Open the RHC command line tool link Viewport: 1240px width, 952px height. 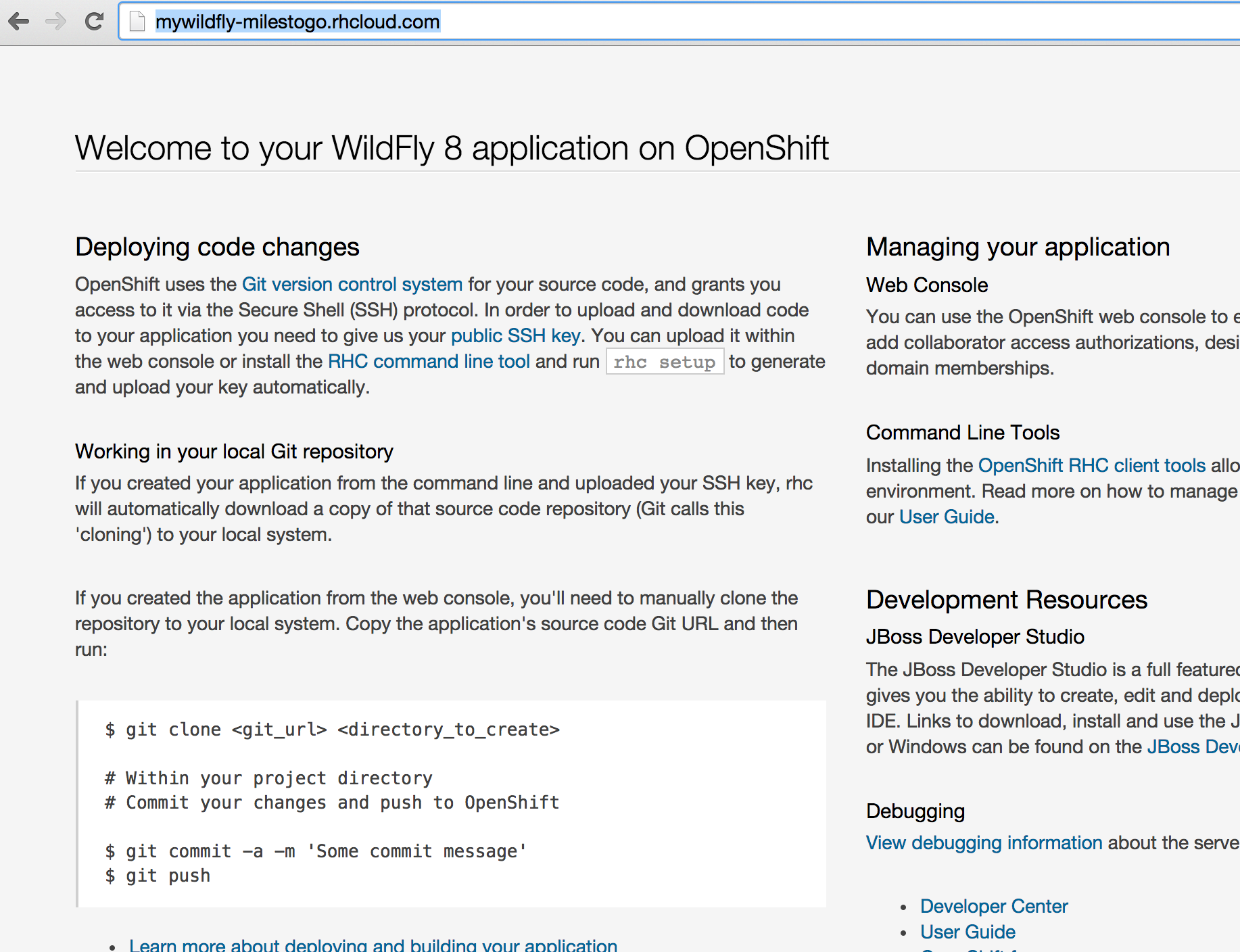429,361
